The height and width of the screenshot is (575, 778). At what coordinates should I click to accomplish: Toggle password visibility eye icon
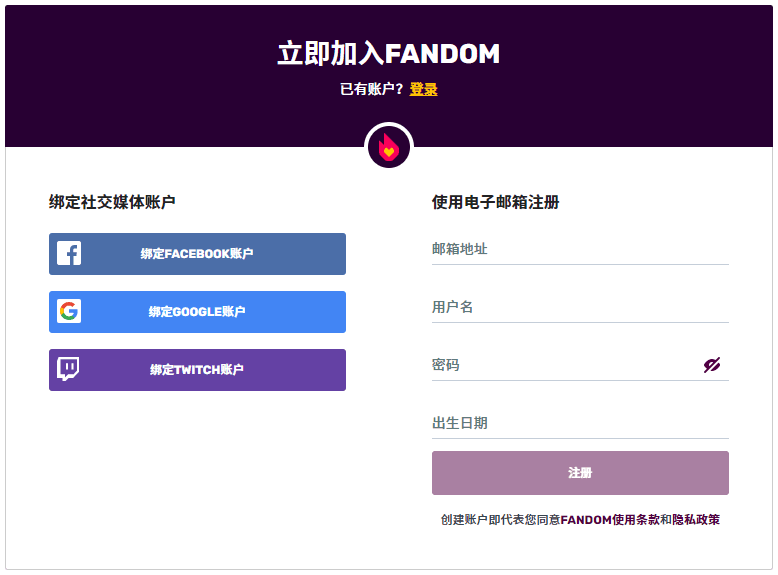712,365
